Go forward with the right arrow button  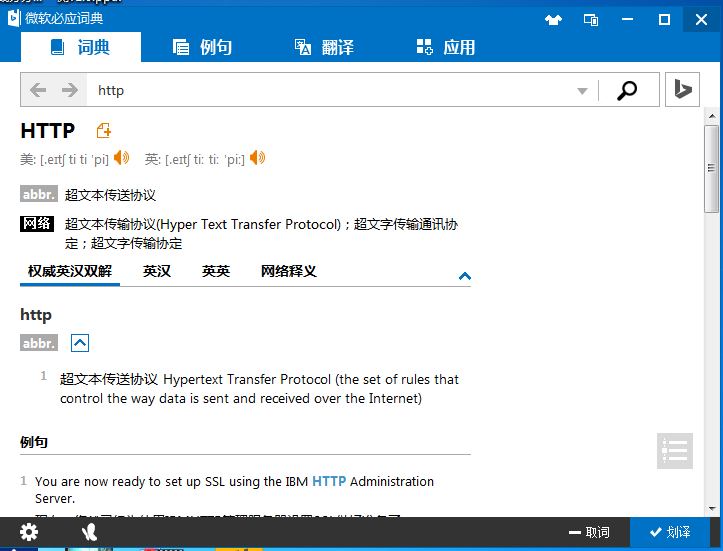pos(70,90)
